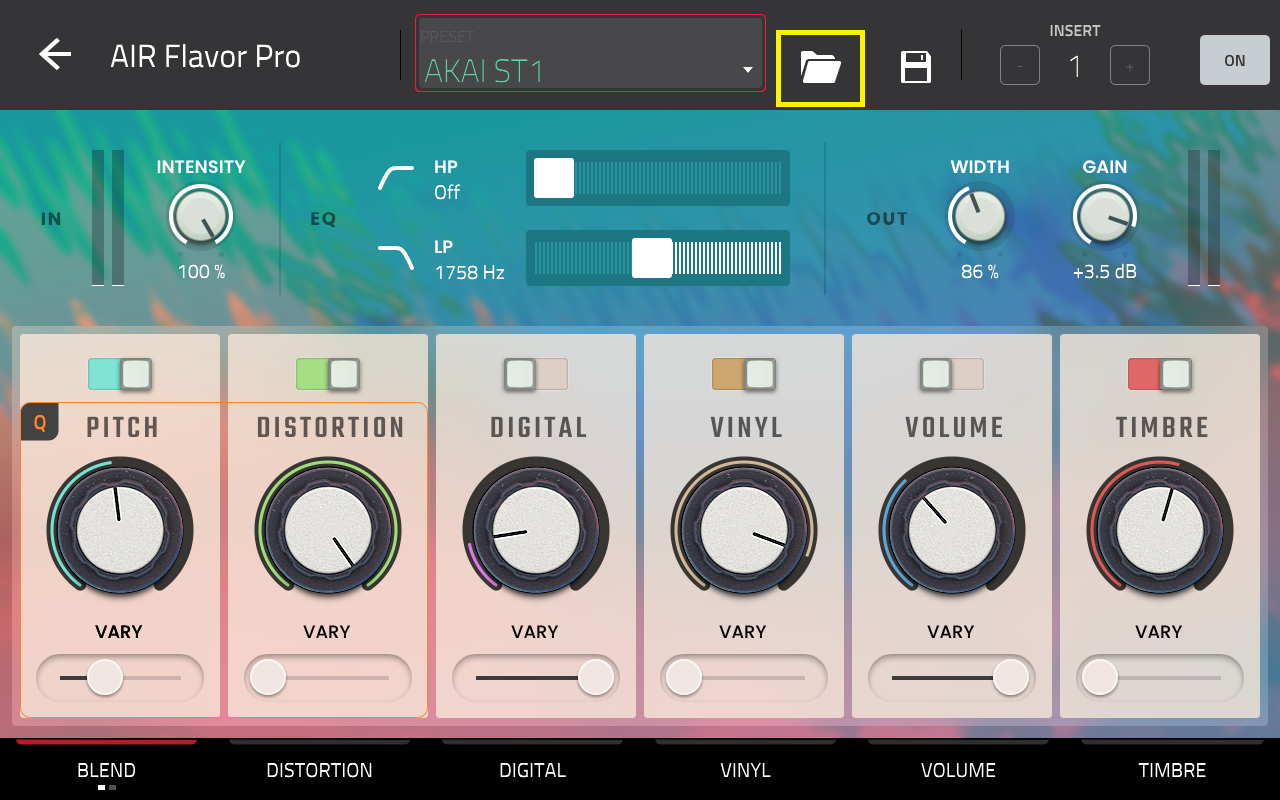Switch to the BLEND tab
This screenshot has height=800, width=1280.
tap(107, 769)
